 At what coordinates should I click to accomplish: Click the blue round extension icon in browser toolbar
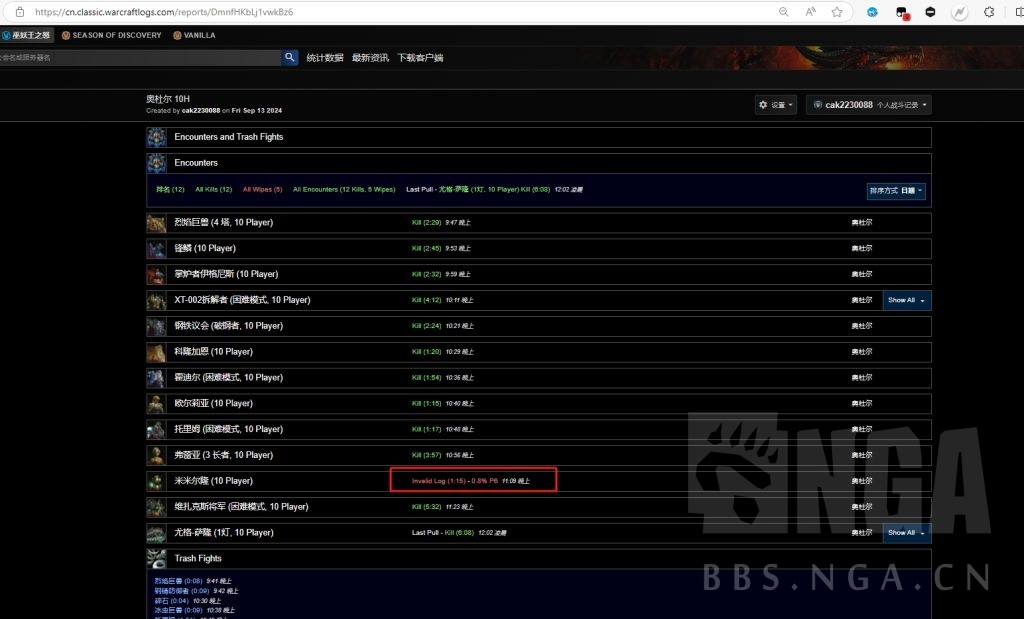[872, 12]
